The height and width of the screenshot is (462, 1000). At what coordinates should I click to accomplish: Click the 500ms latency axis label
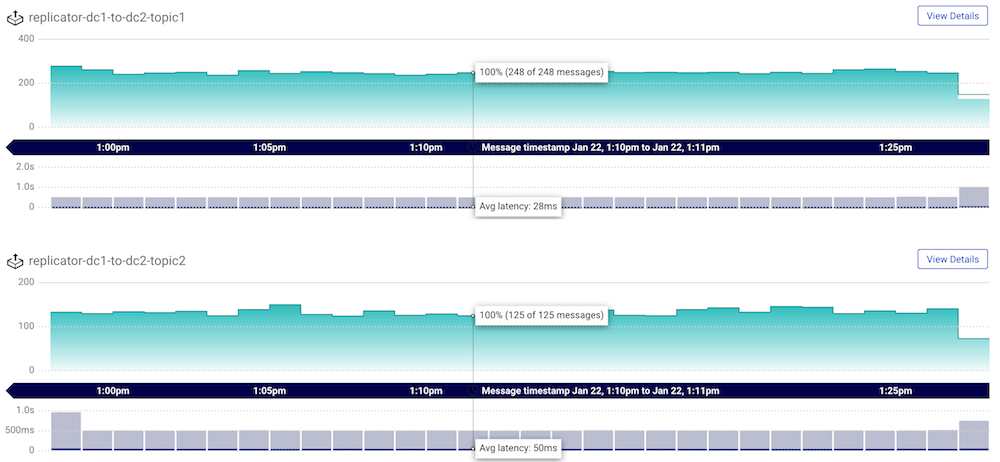tap(21, 430)
